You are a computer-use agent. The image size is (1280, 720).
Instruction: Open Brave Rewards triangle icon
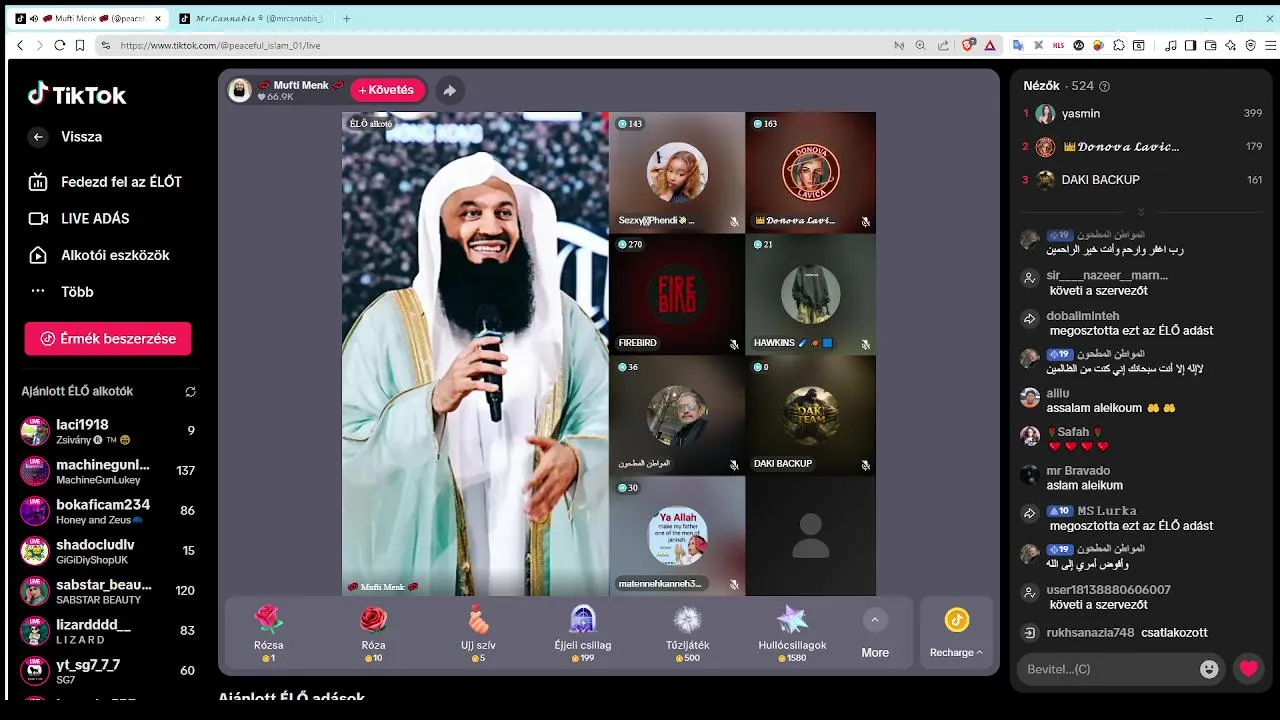[990, 45]
